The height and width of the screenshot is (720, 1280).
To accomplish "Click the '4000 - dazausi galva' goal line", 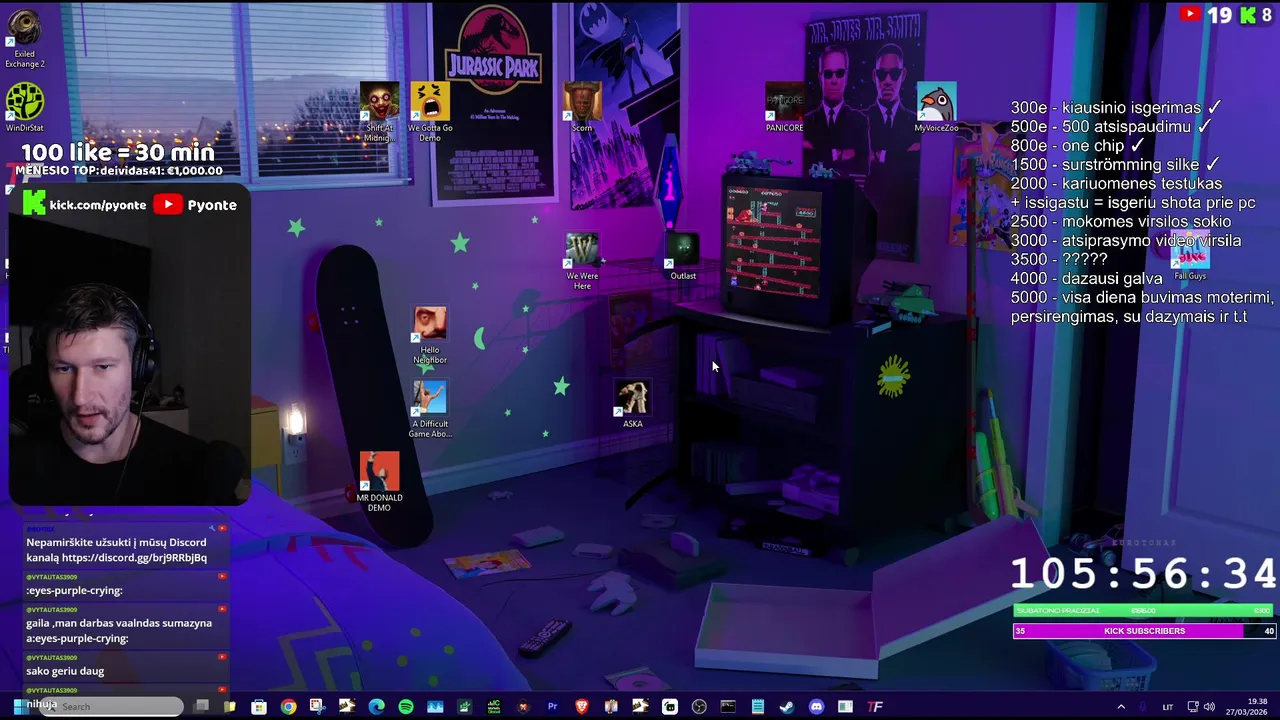I will [1087, 278].
